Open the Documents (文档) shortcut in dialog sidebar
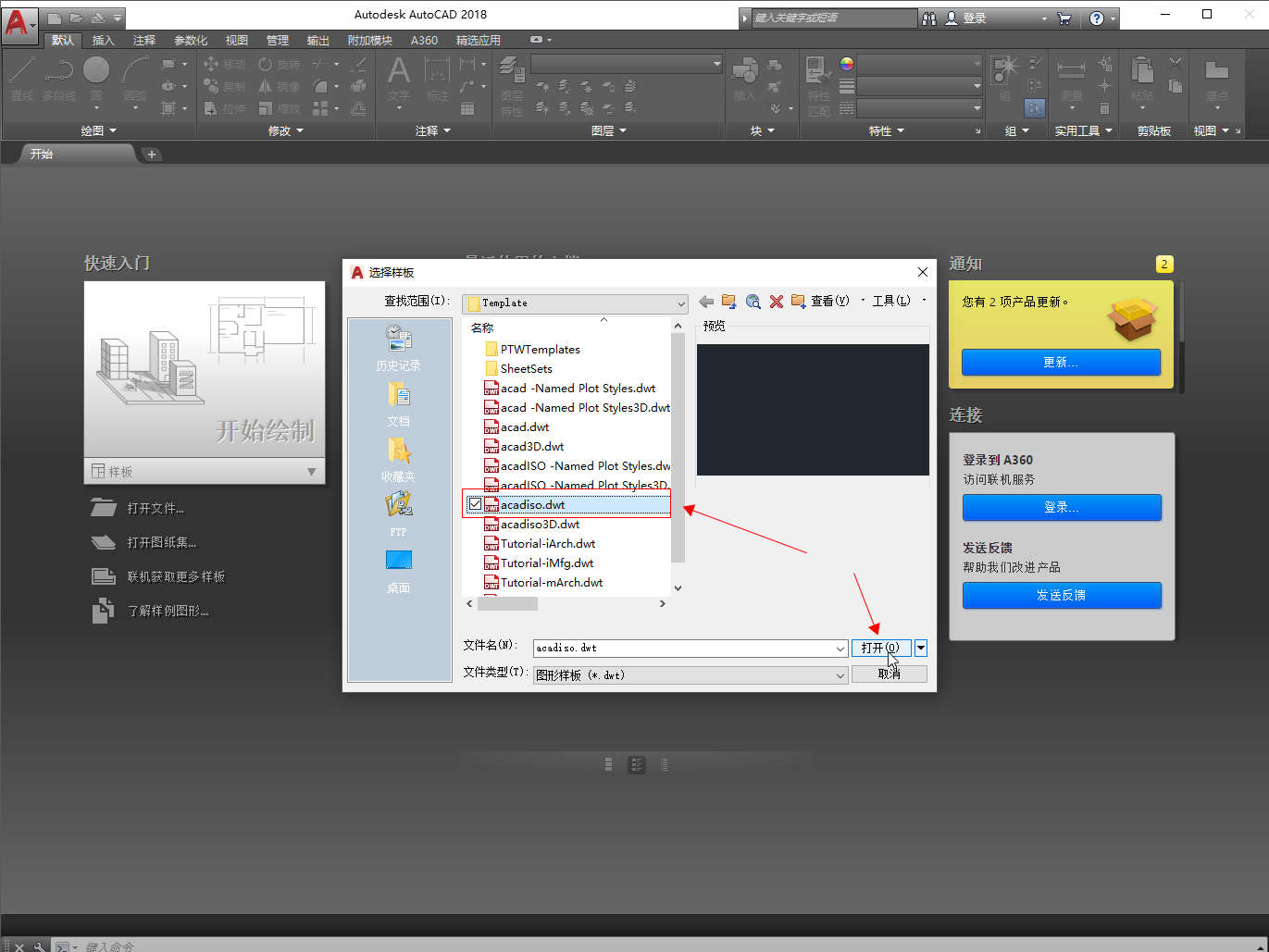 [398, 403]
